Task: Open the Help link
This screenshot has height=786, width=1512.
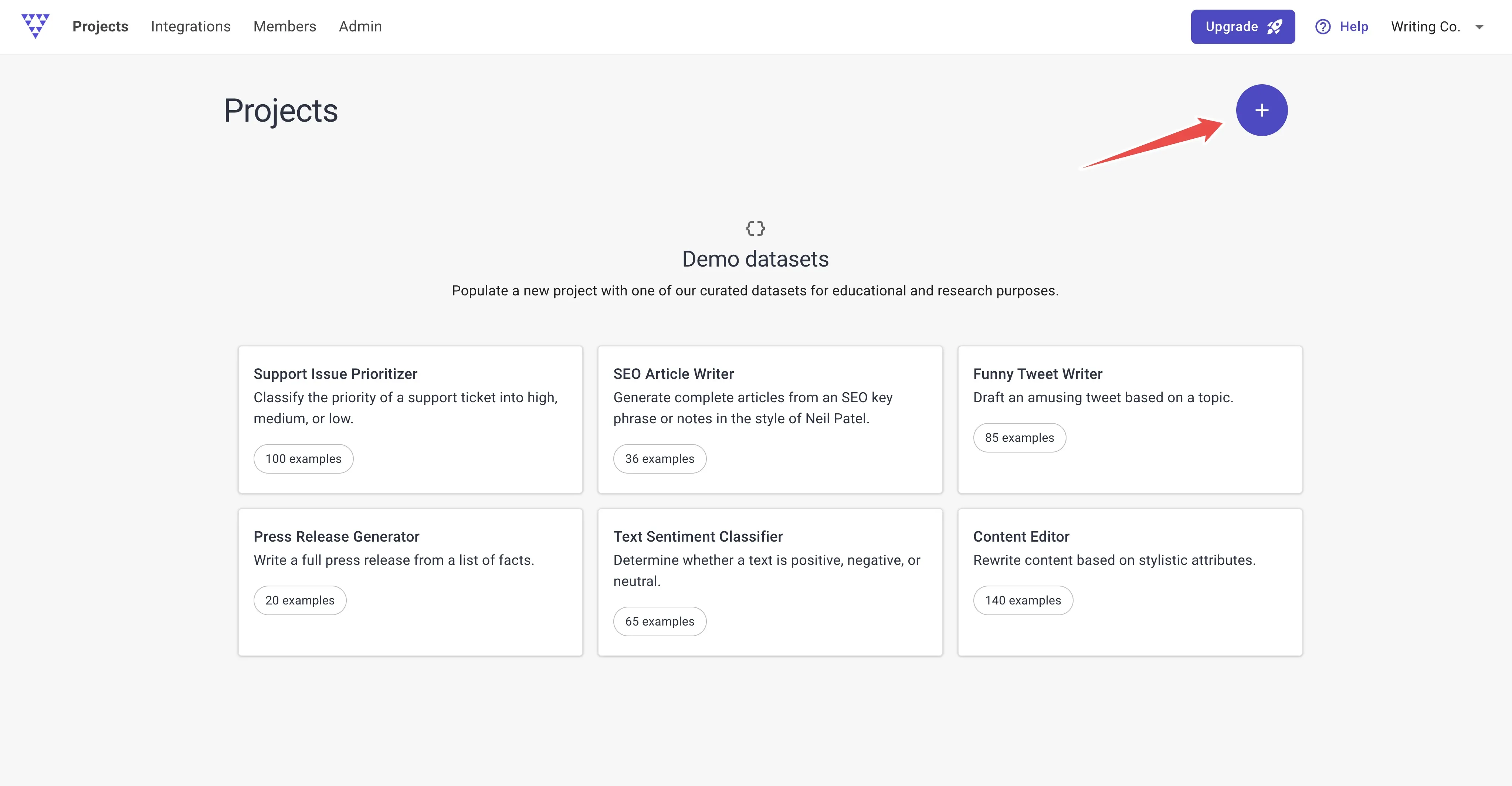Action: tap(1342, 27)
